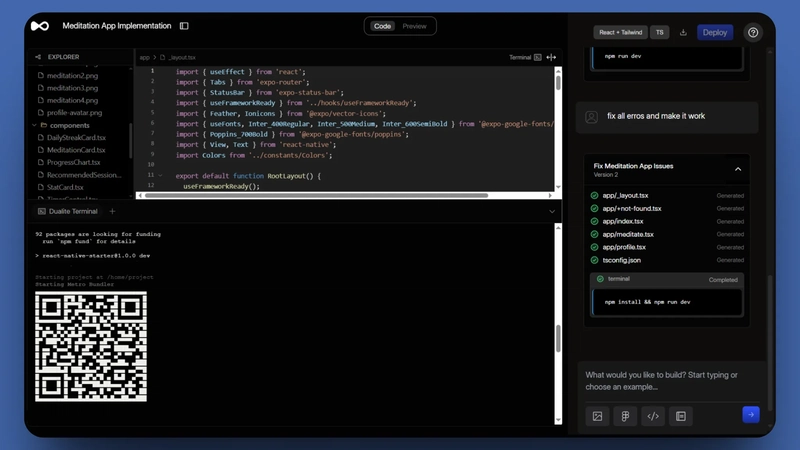Click the EXPLORER header label

point(63,57)
